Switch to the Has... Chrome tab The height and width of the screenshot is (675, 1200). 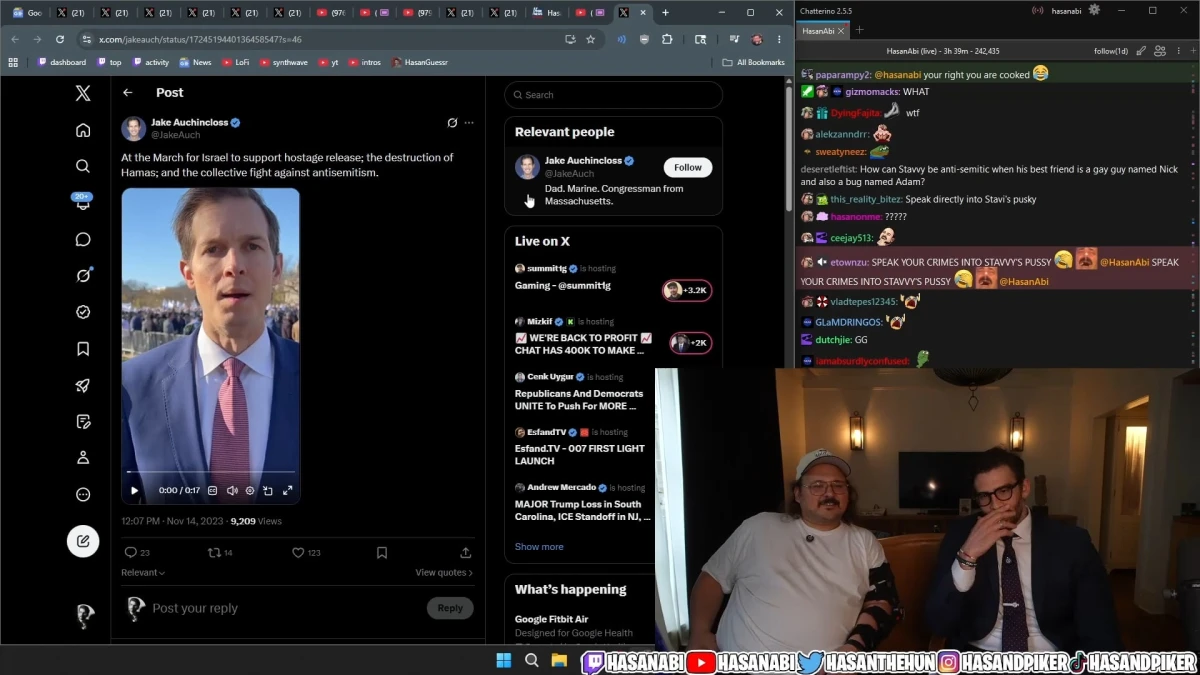(547, 12)
